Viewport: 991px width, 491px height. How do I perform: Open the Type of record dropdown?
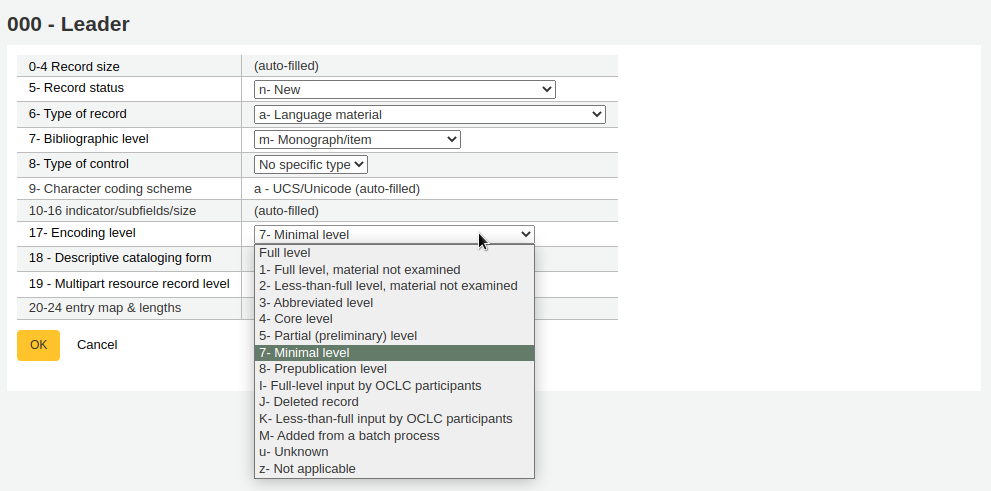pos(429,115)
